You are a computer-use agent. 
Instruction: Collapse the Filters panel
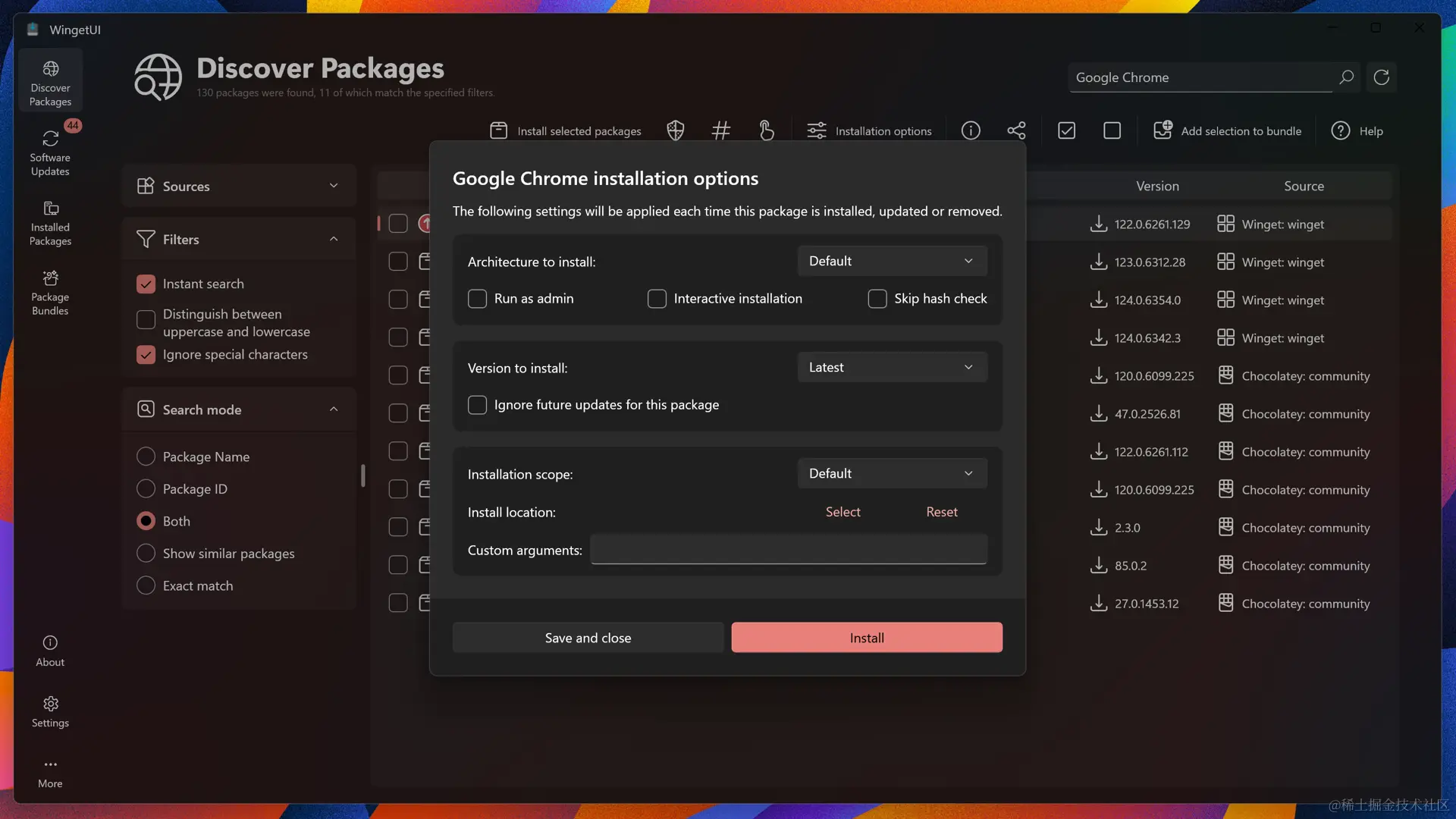[239, 239]
